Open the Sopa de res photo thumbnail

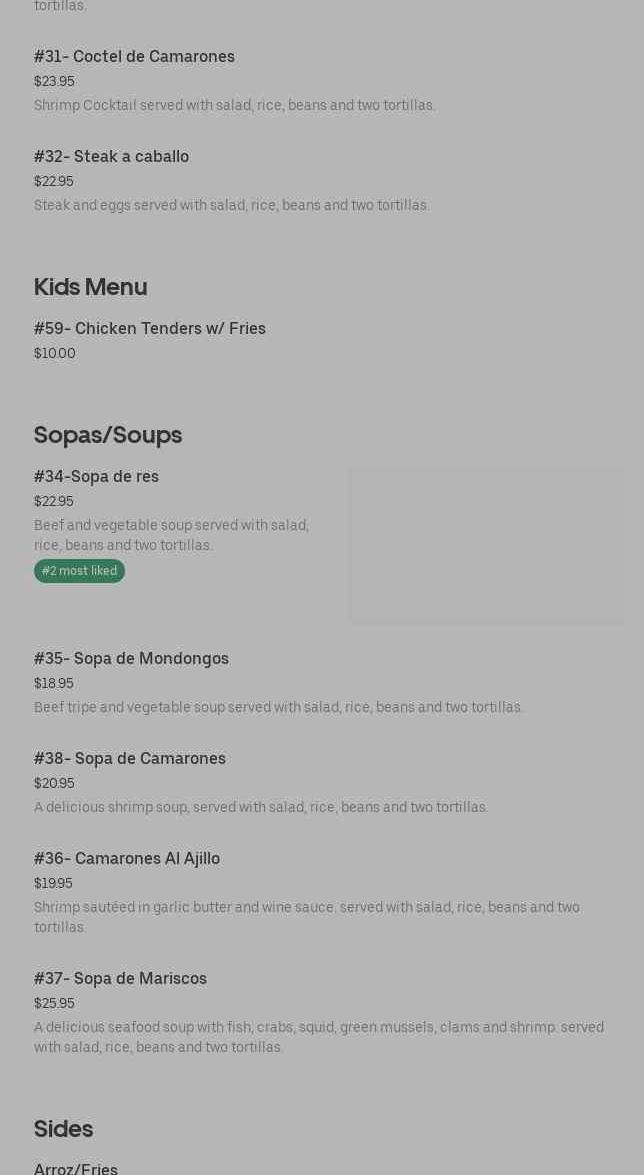point(486,546)
